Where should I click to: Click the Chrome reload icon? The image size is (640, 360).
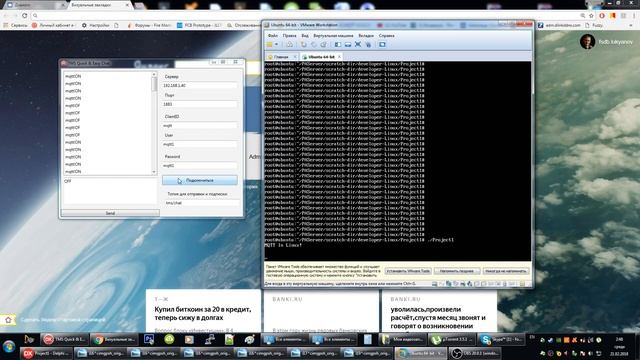24,15
